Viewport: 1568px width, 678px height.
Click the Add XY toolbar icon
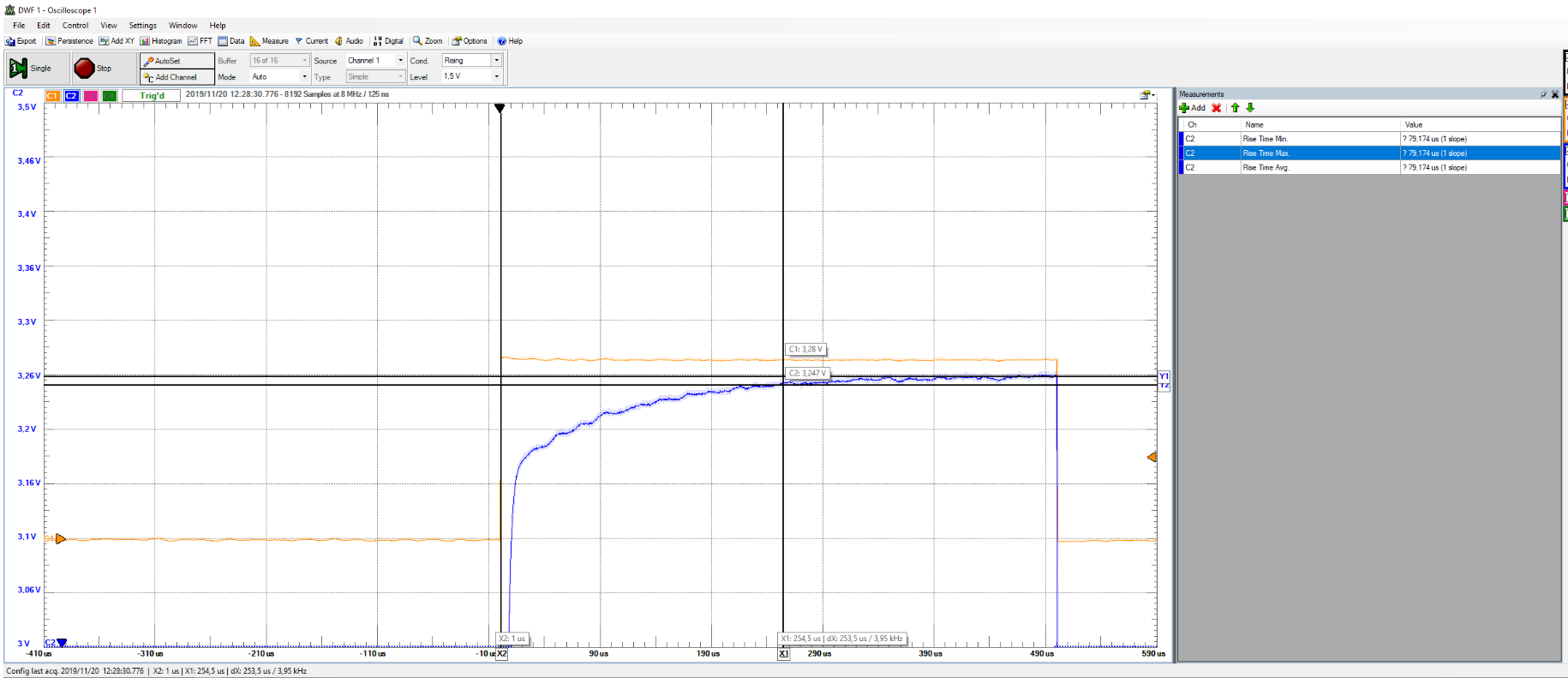tap(117, 41)
